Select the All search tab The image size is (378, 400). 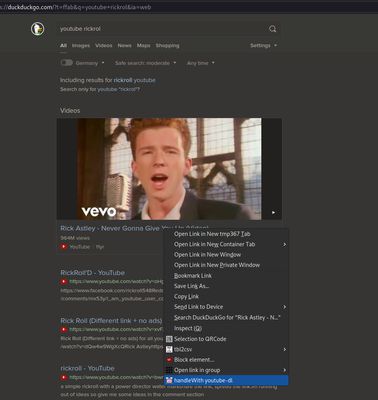63,46
